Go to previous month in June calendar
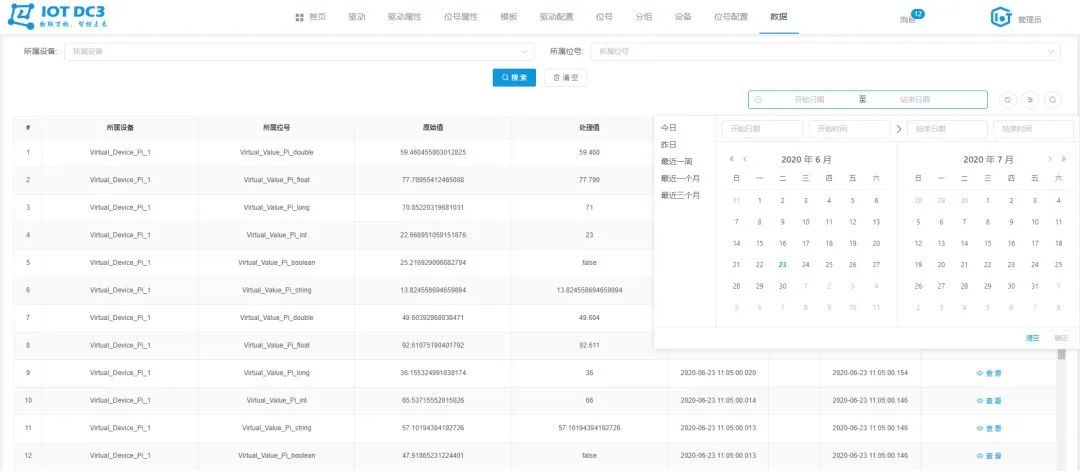 tap(745, 159)
